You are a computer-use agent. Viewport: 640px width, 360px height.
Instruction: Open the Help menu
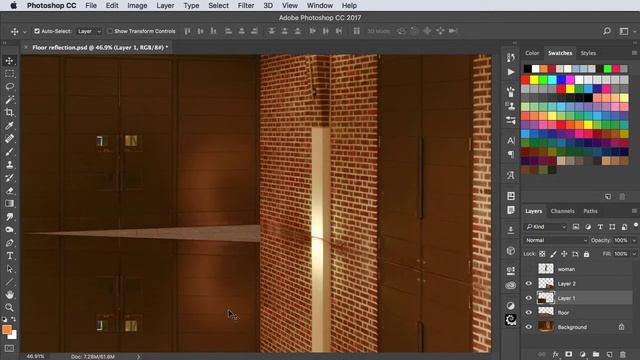point(349,5)
